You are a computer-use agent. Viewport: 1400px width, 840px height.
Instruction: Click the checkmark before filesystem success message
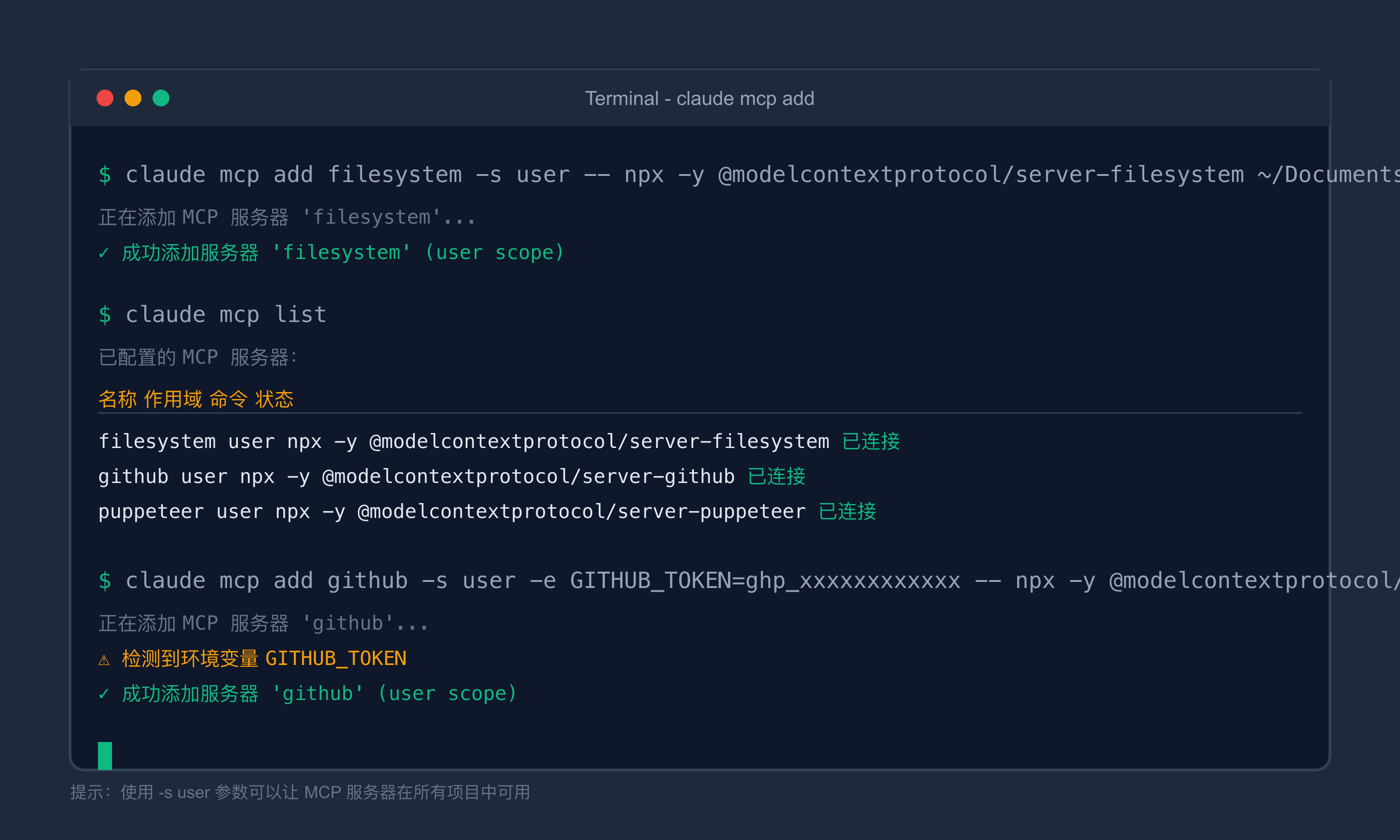(104, 252)
